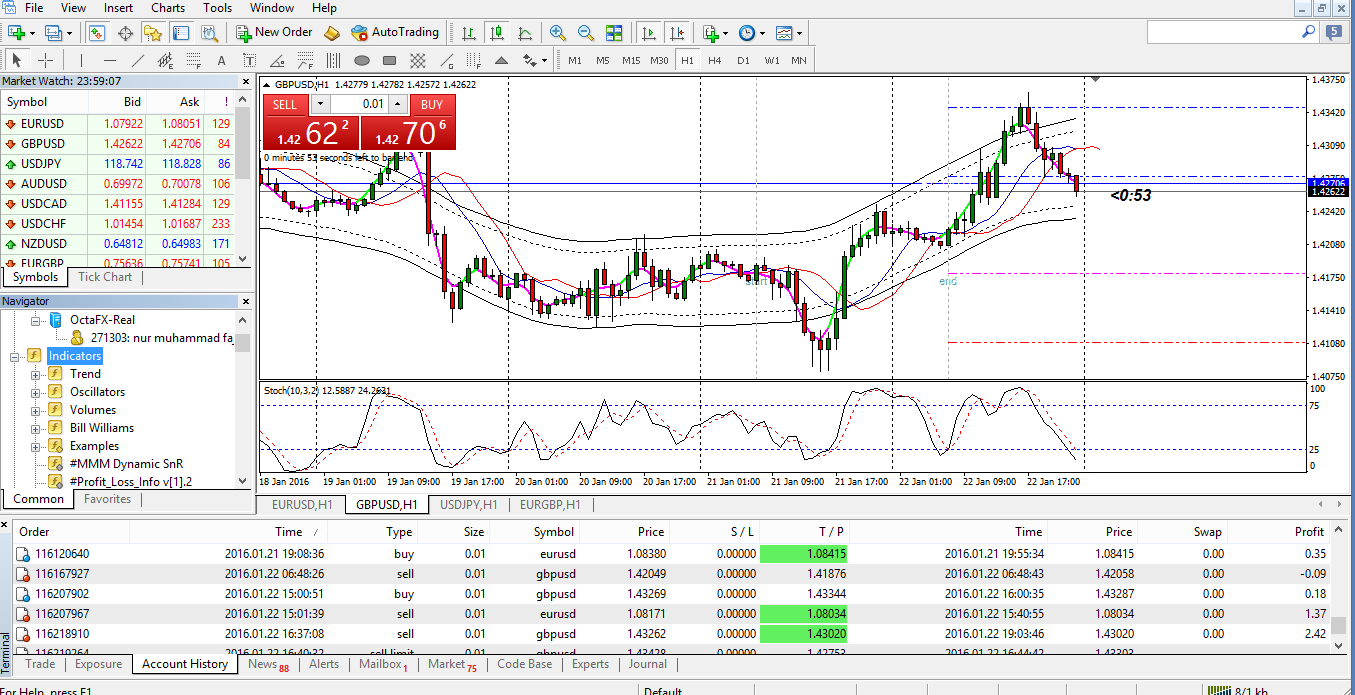
Task: Click the Zoom In magnifier icon
Action: (558, 32)
